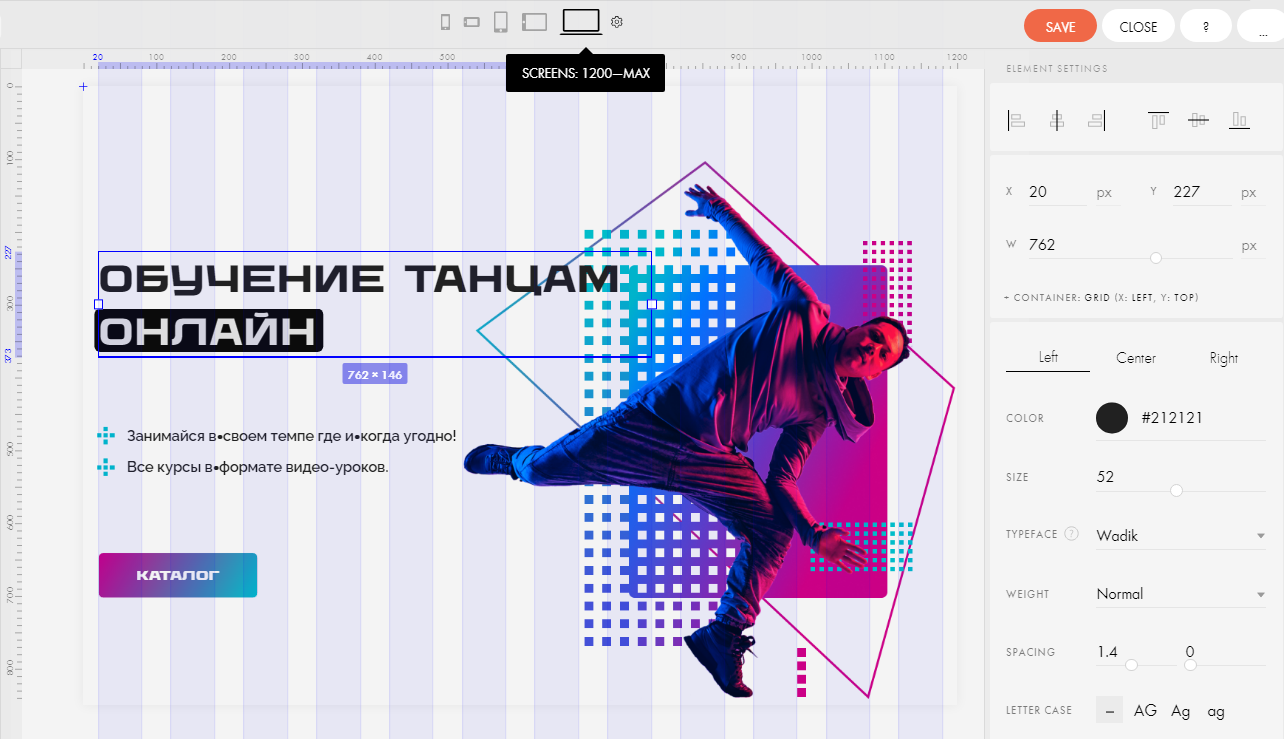Switch to the landscape phone screen preview
Image resolution: width=1284 pixels, height=739 pixels.
472,22
